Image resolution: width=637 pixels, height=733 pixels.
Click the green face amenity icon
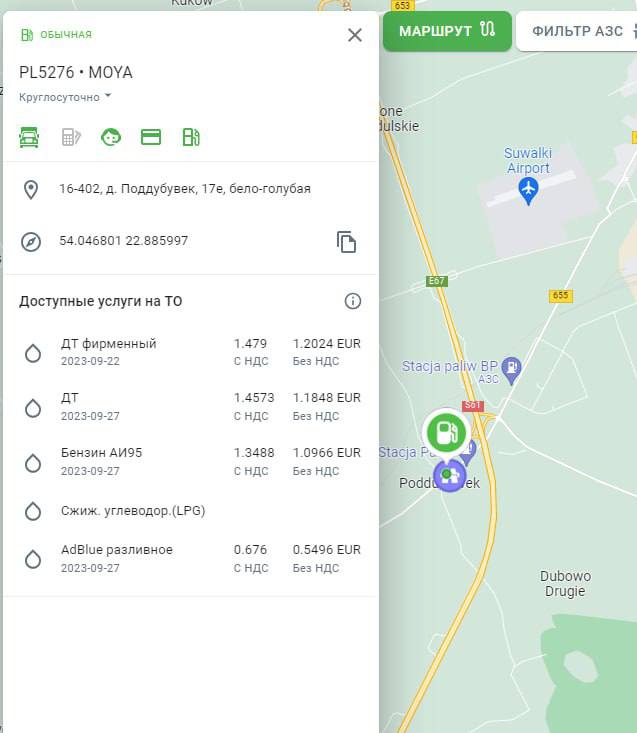(111, 137)
